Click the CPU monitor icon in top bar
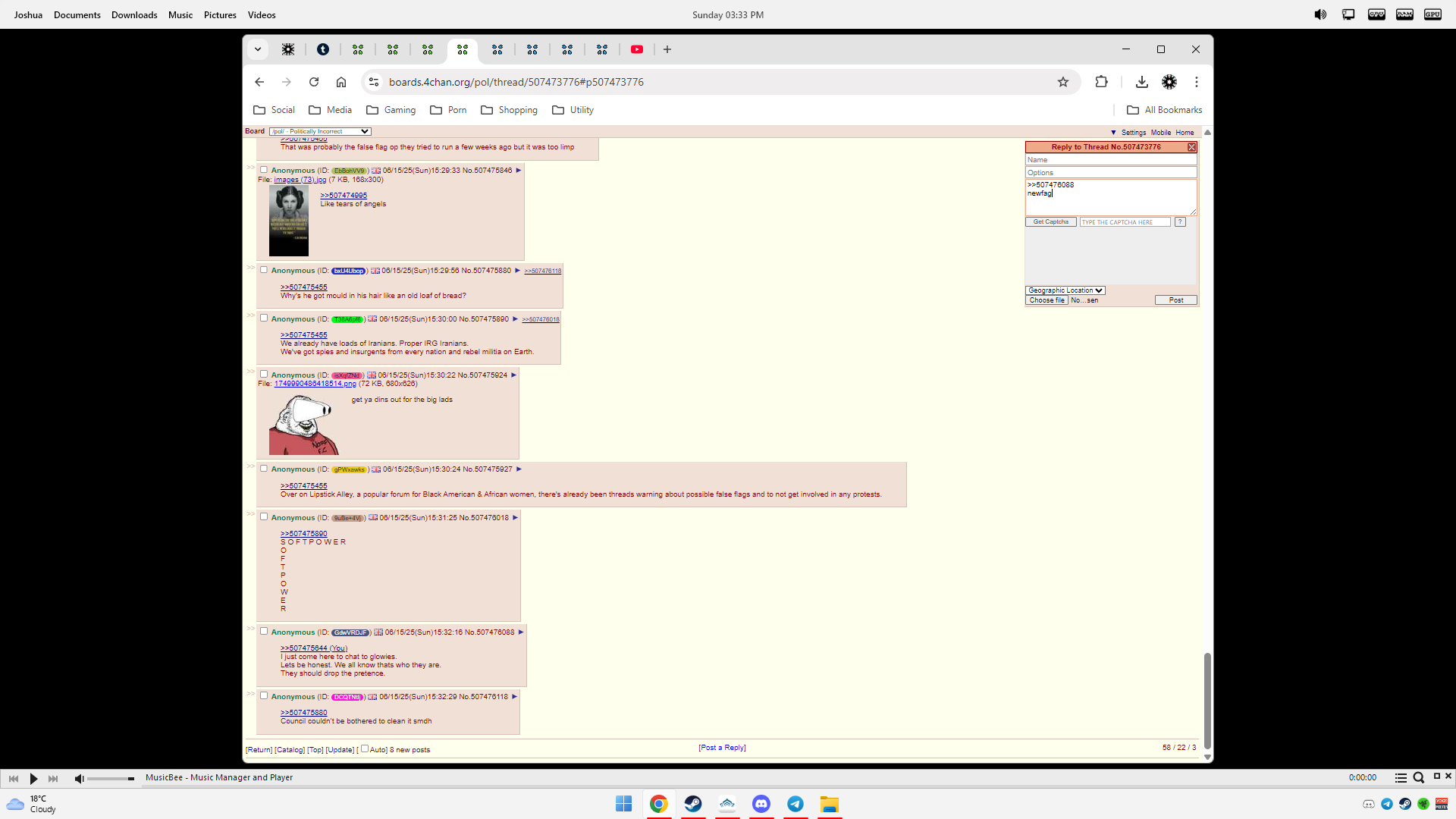The height and width of the screenshot is (819, 1456). coord(1376,14)
